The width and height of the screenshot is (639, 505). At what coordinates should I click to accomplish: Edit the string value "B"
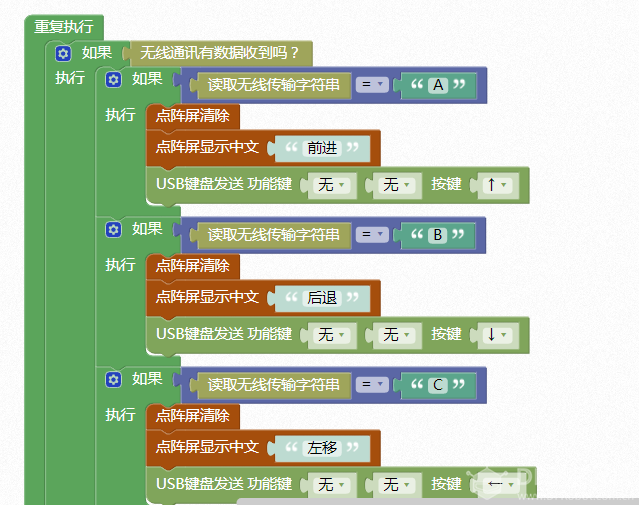pos(438,235)
